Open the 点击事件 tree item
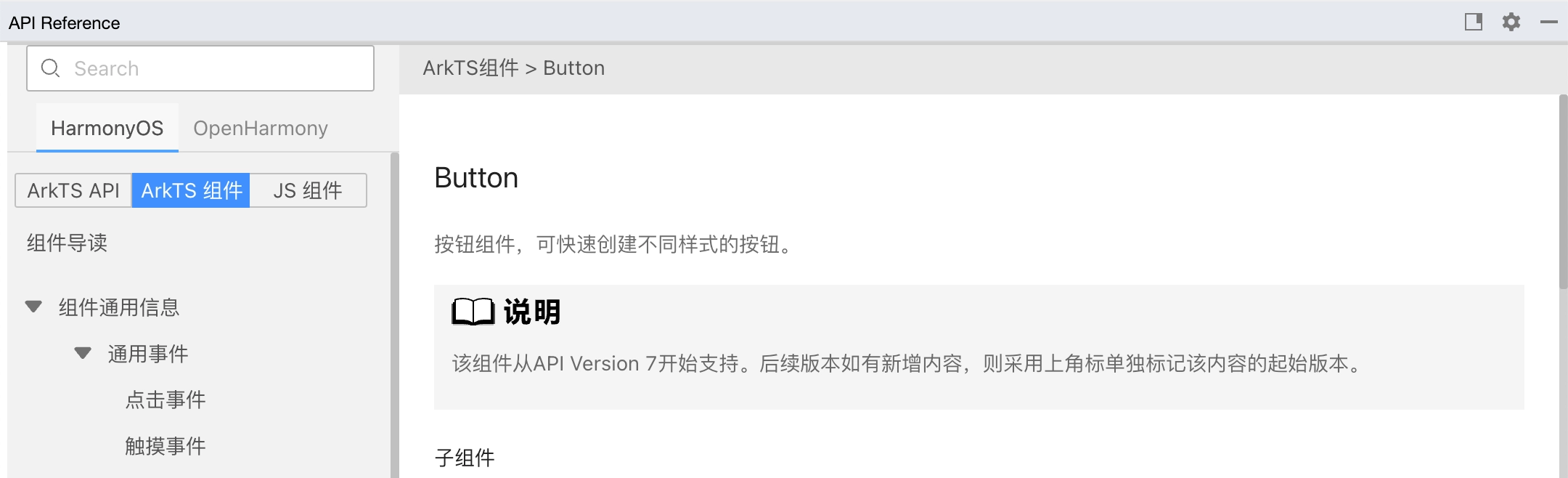This screenshot has width=1568, height=478. 166,400
